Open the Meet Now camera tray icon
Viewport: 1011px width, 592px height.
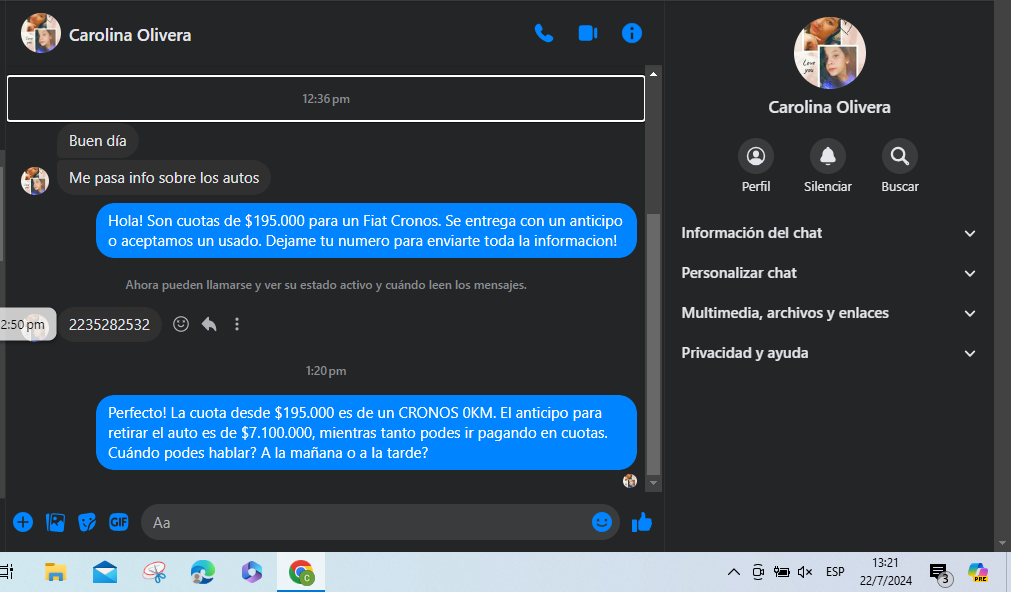pyautogui.click(x=758, y=572)
